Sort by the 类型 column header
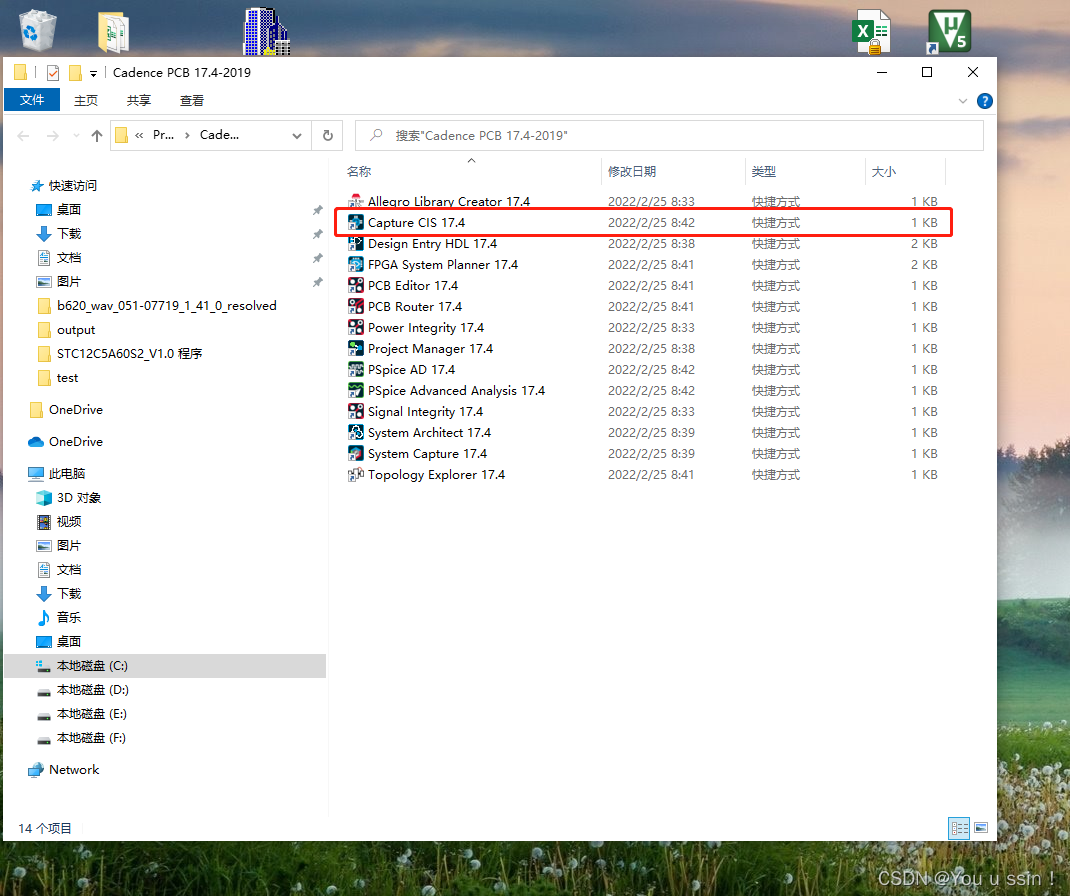 764,171
